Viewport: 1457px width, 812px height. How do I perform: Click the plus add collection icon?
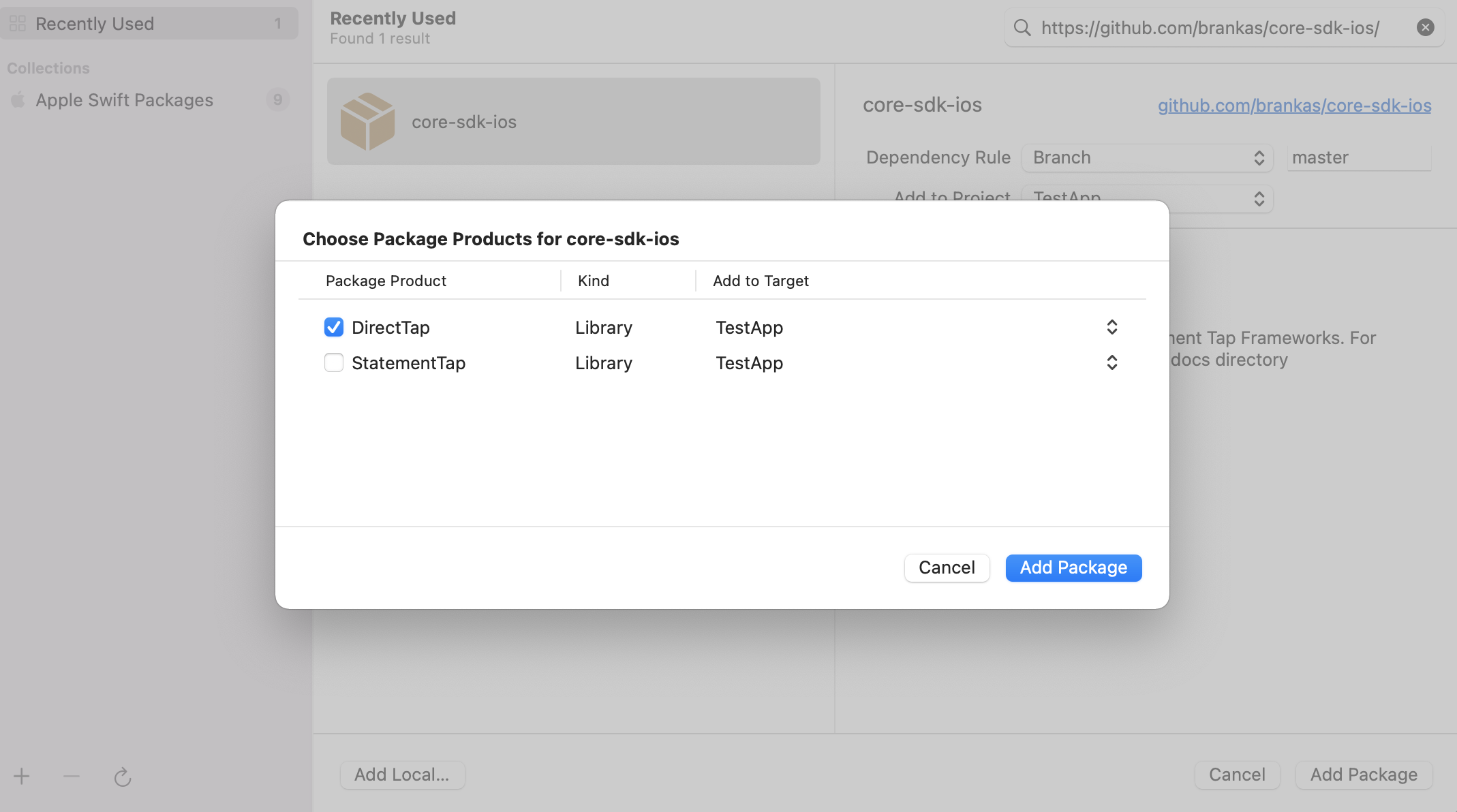22,776
